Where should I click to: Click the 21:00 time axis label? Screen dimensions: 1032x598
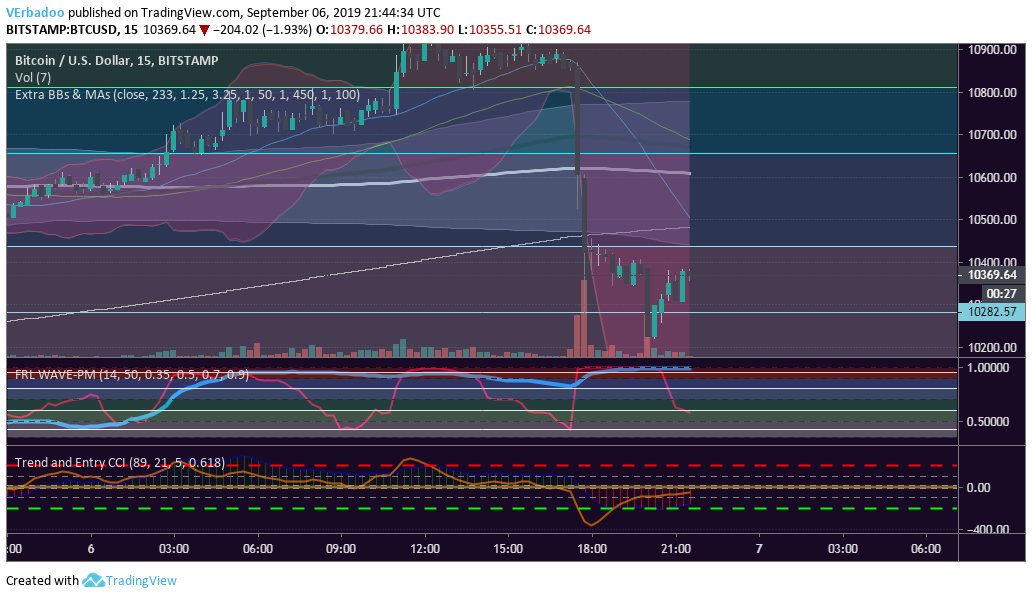(x=675, y=549)
